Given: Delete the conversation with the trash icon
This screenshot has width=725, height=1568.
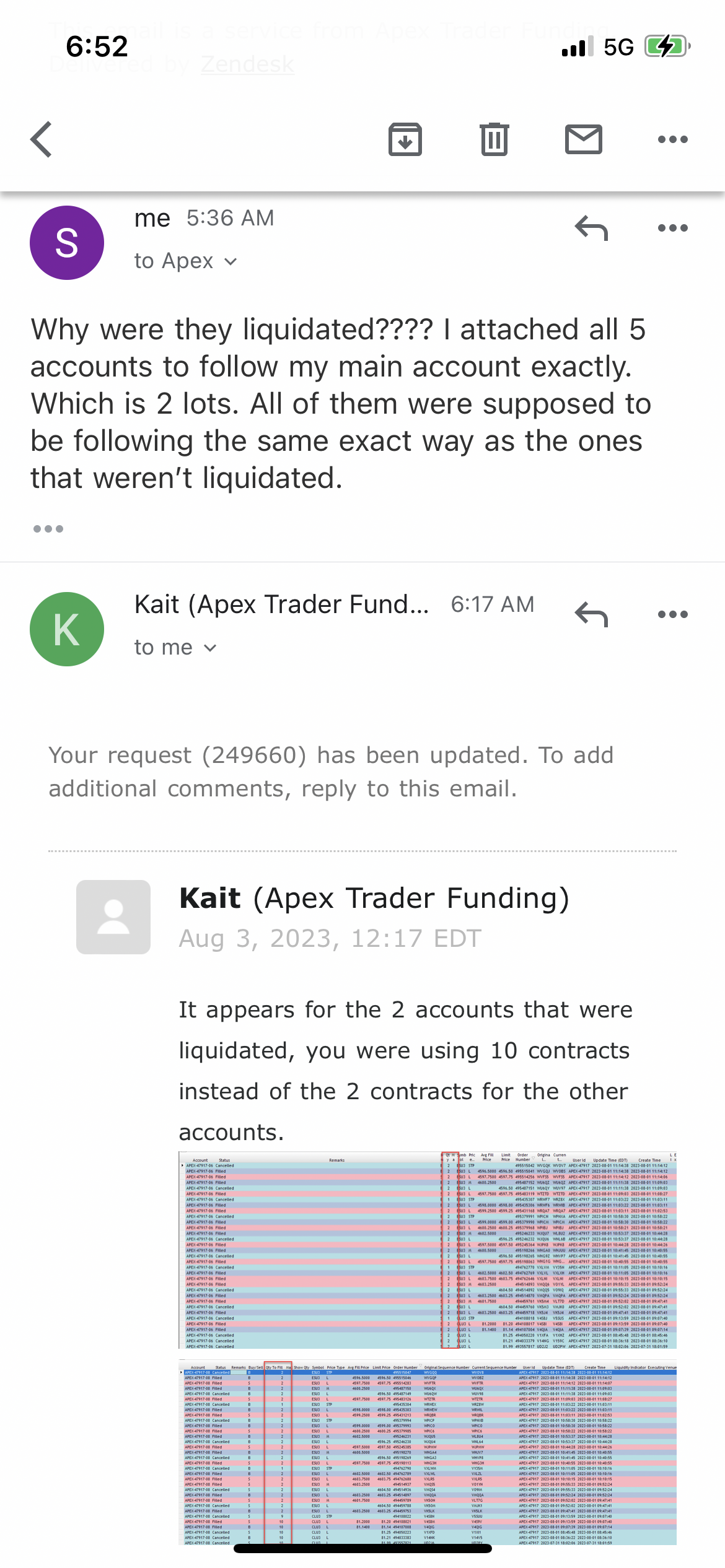Looking at the screenshot, I should [494, 139].
